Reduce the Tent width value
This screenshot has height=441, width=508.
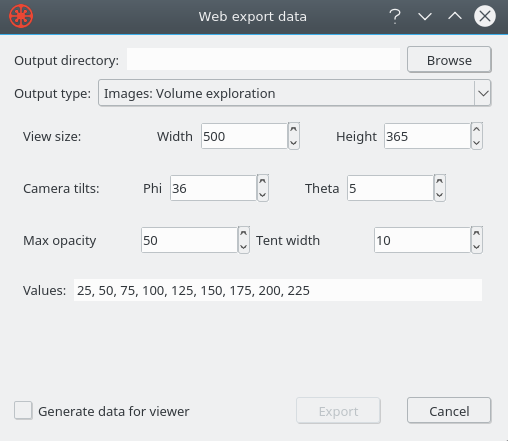point(477,247)
